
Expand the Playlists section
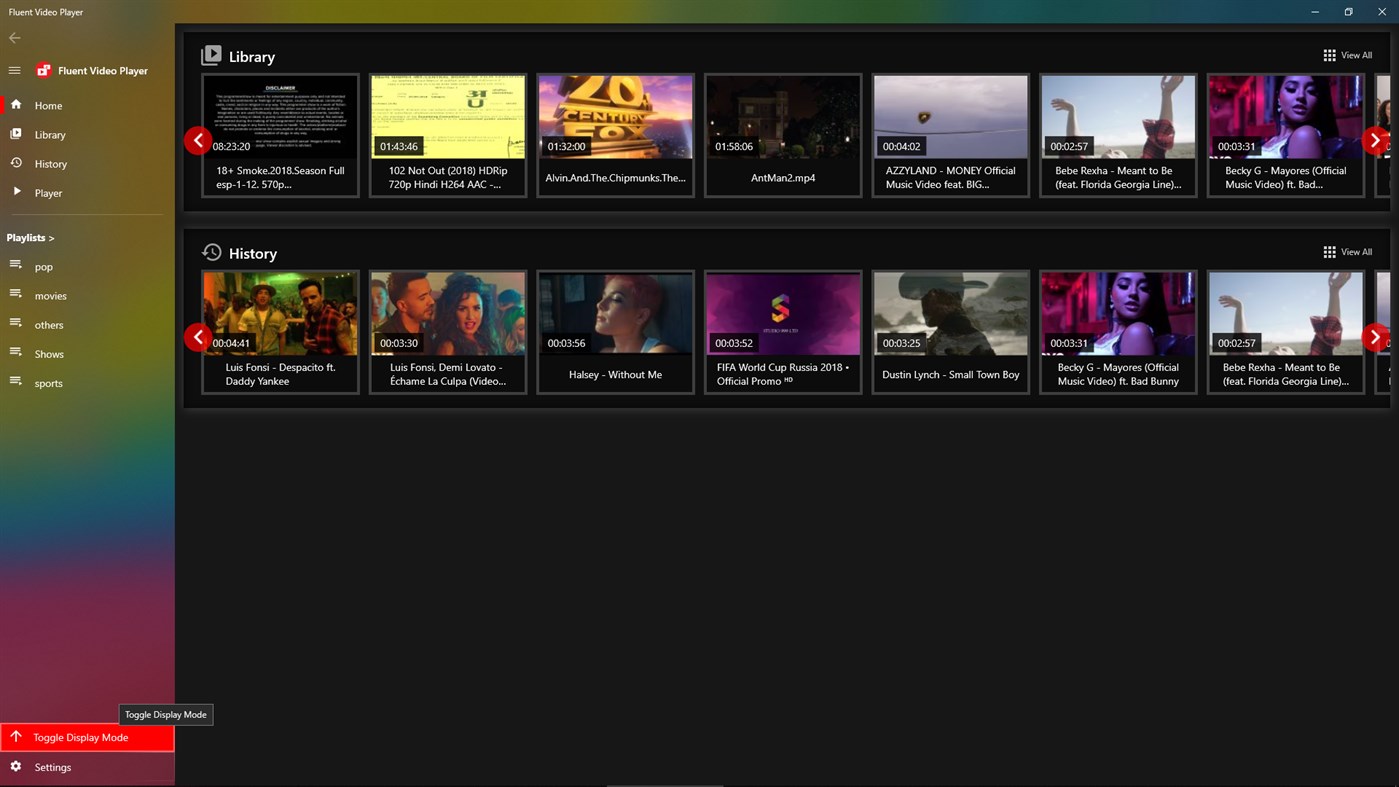[x=30, y=237]
